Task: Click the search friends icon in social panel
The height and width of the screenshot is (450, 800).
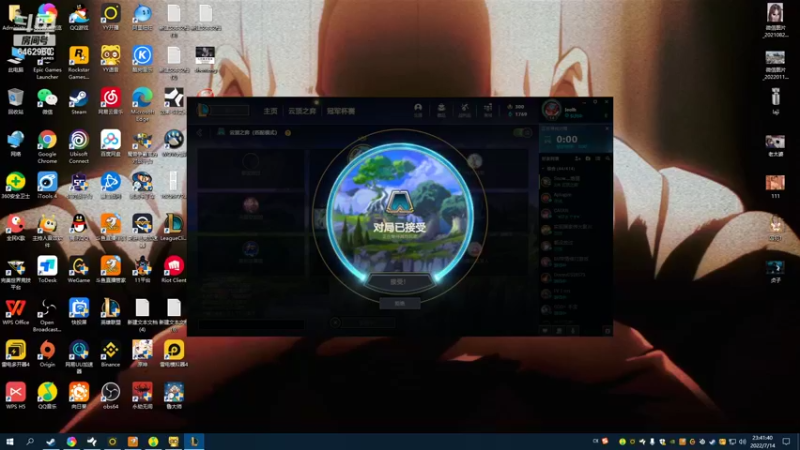Action: pyautogui.click(x=607, y=159)
